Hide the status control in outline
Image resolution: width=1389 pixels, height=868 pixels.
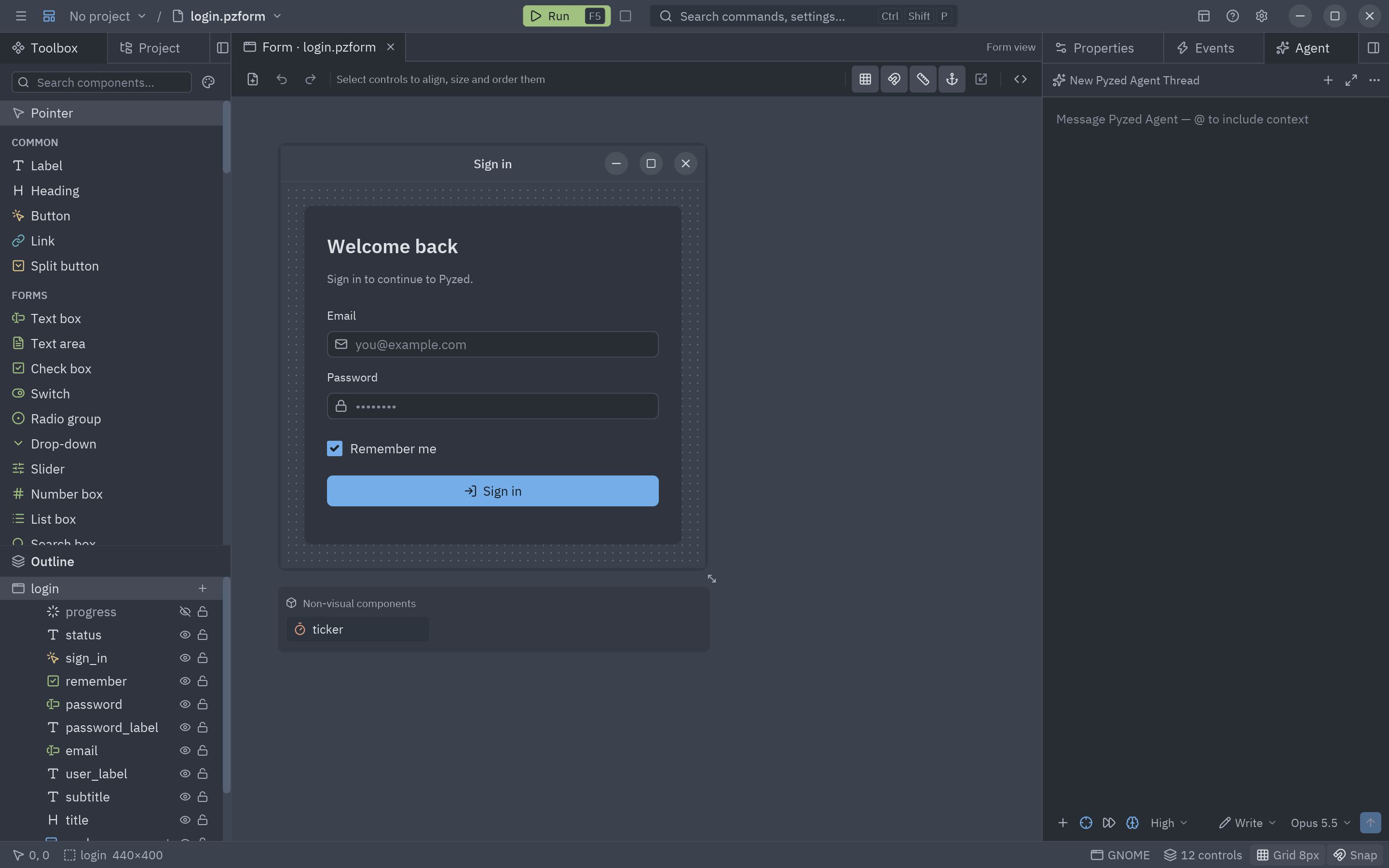(x=185, y=635)
